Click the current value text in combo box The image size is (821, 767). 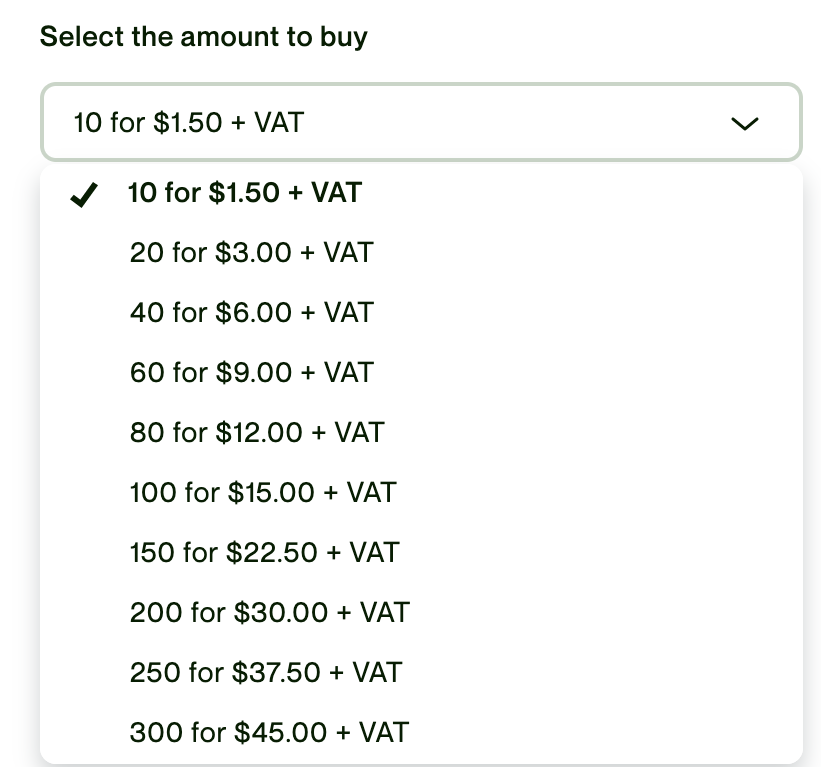189,123
